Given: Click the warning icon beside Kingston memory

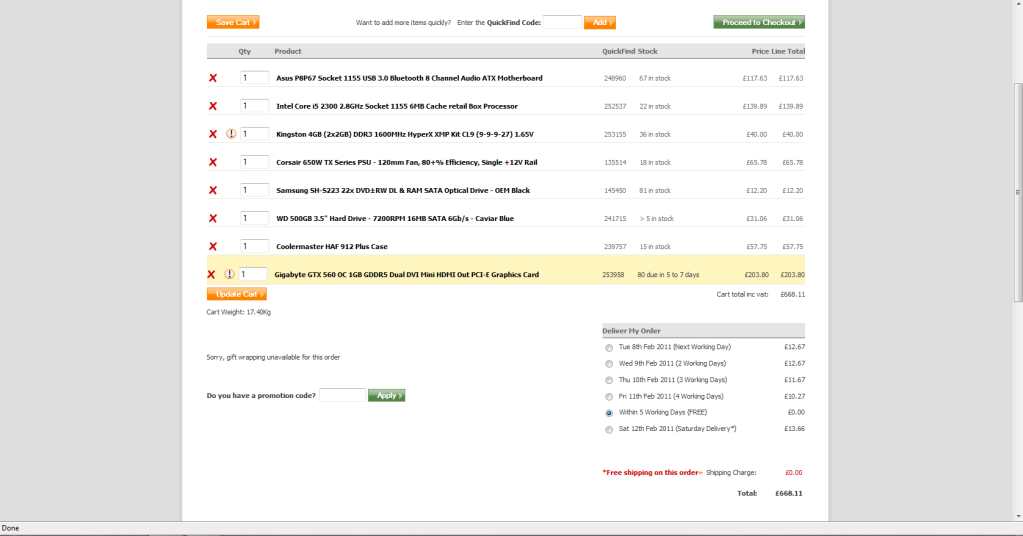Looking at the screenshot, I should click(231, 134).
